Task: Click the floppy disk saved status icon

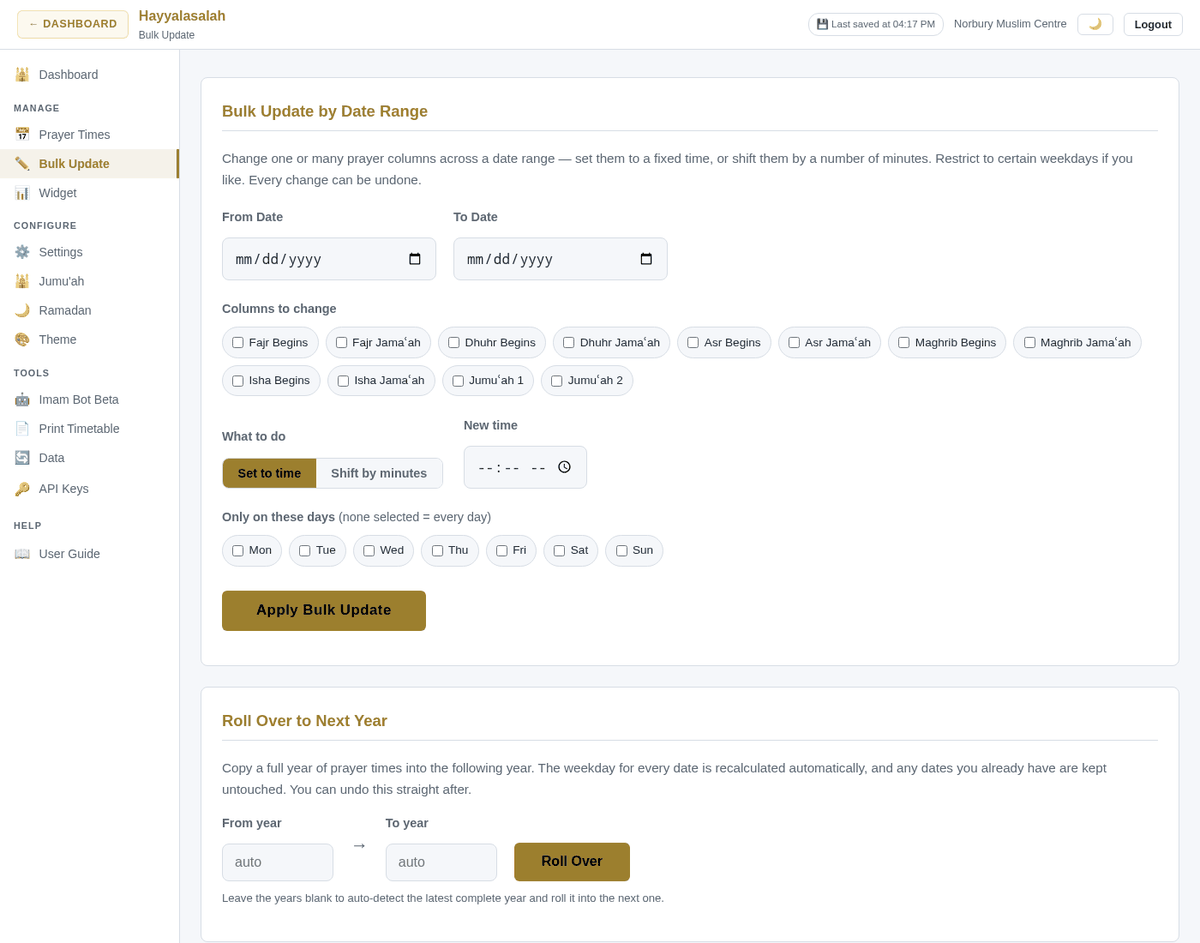Action: (x=822, y=24)
